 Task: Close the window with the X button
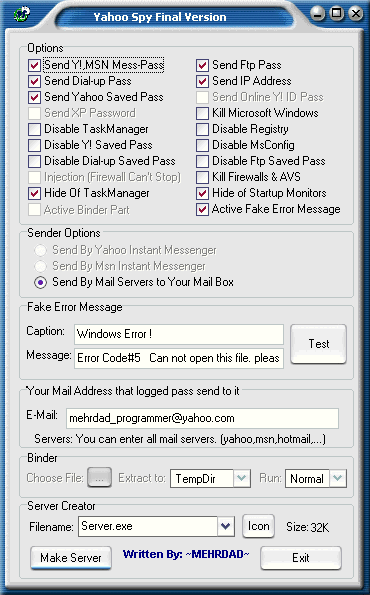tap(356, 14)
